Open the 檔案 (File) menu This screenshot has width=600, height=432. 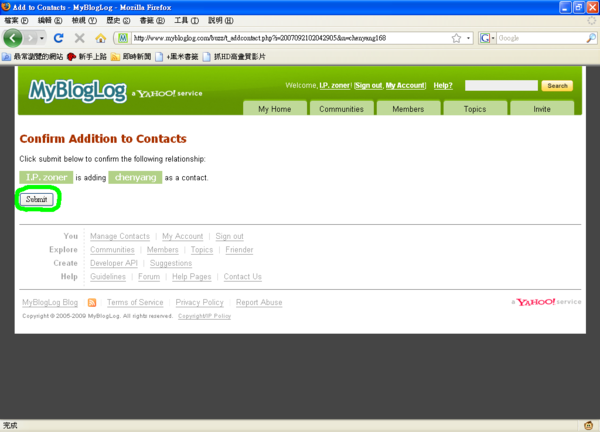[x=16, y=20]
